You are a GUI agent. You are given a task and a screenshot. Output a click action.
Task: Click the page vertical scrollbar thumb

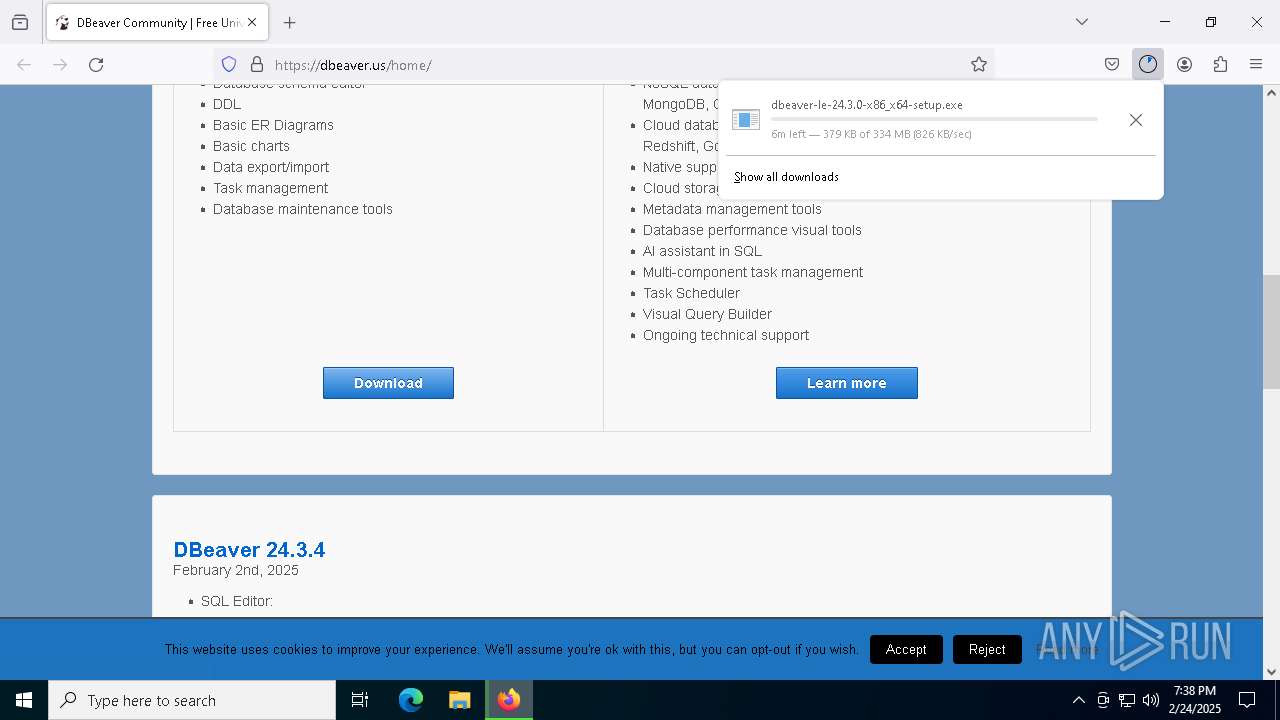click(x=1271, y=331)
